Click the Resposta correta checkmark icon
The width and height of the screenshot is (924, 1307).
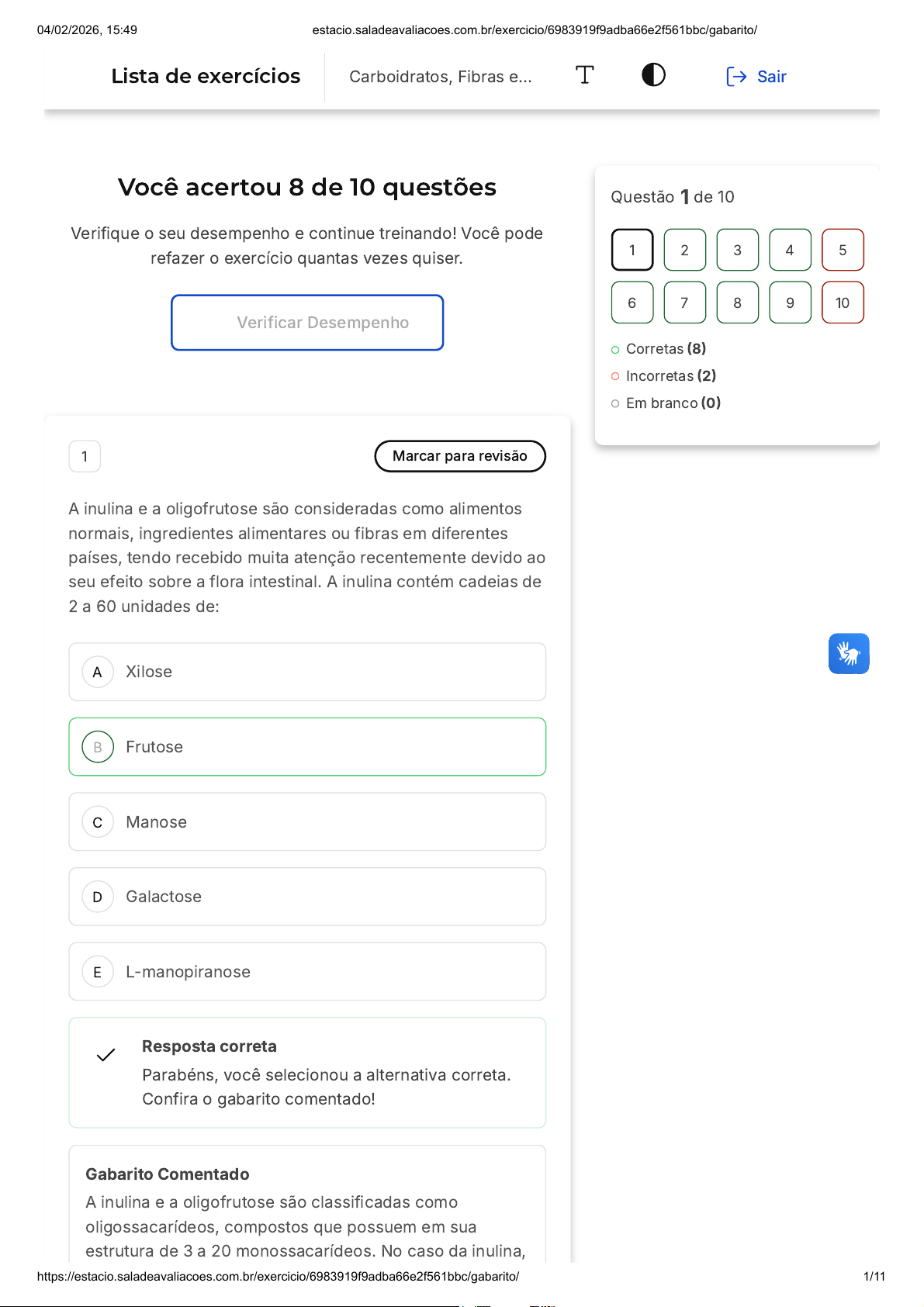coord(106,1055)
